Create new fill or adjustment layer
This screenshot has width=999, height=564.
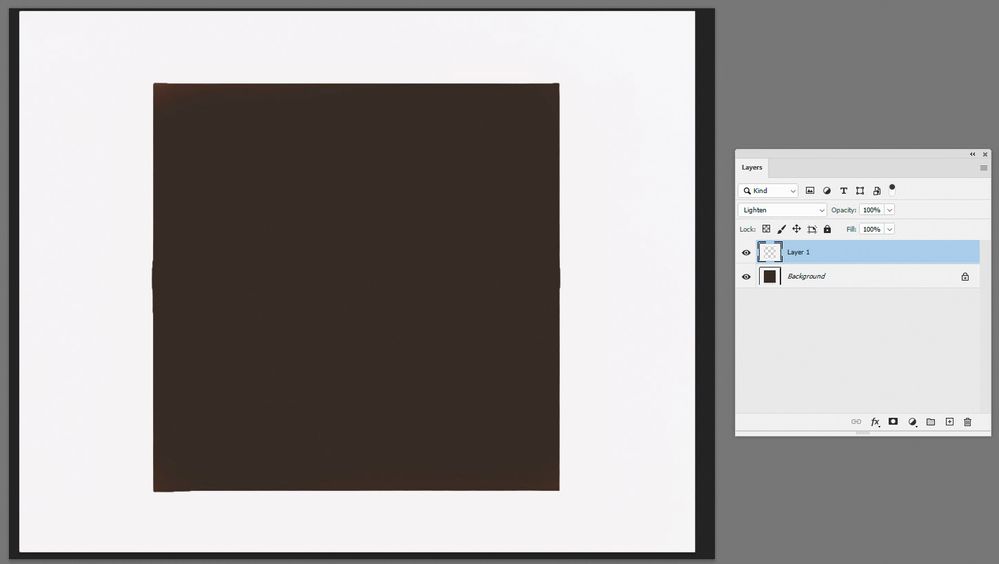(912, 422)
